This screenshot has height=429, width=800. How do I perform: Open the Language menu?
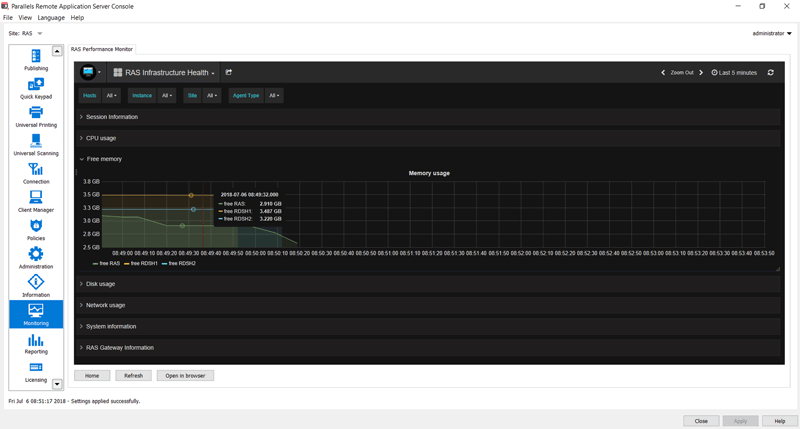(x=51, y=17)
